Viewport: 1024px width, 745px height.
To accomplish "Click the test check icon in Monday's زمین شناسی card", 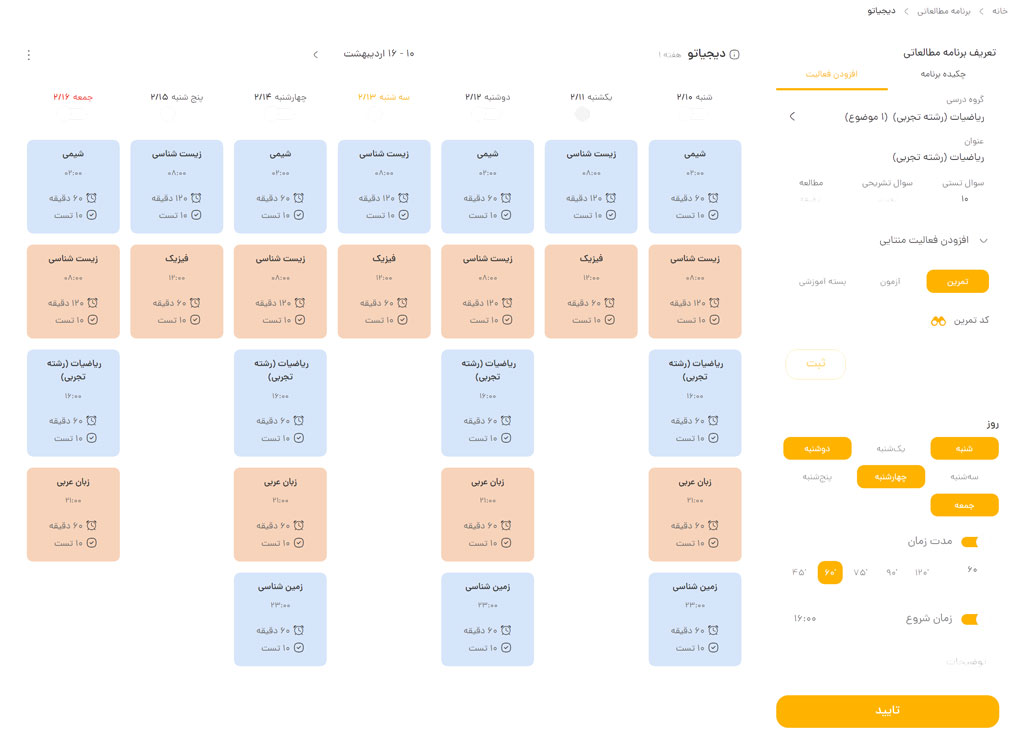I will click(506, 648).
